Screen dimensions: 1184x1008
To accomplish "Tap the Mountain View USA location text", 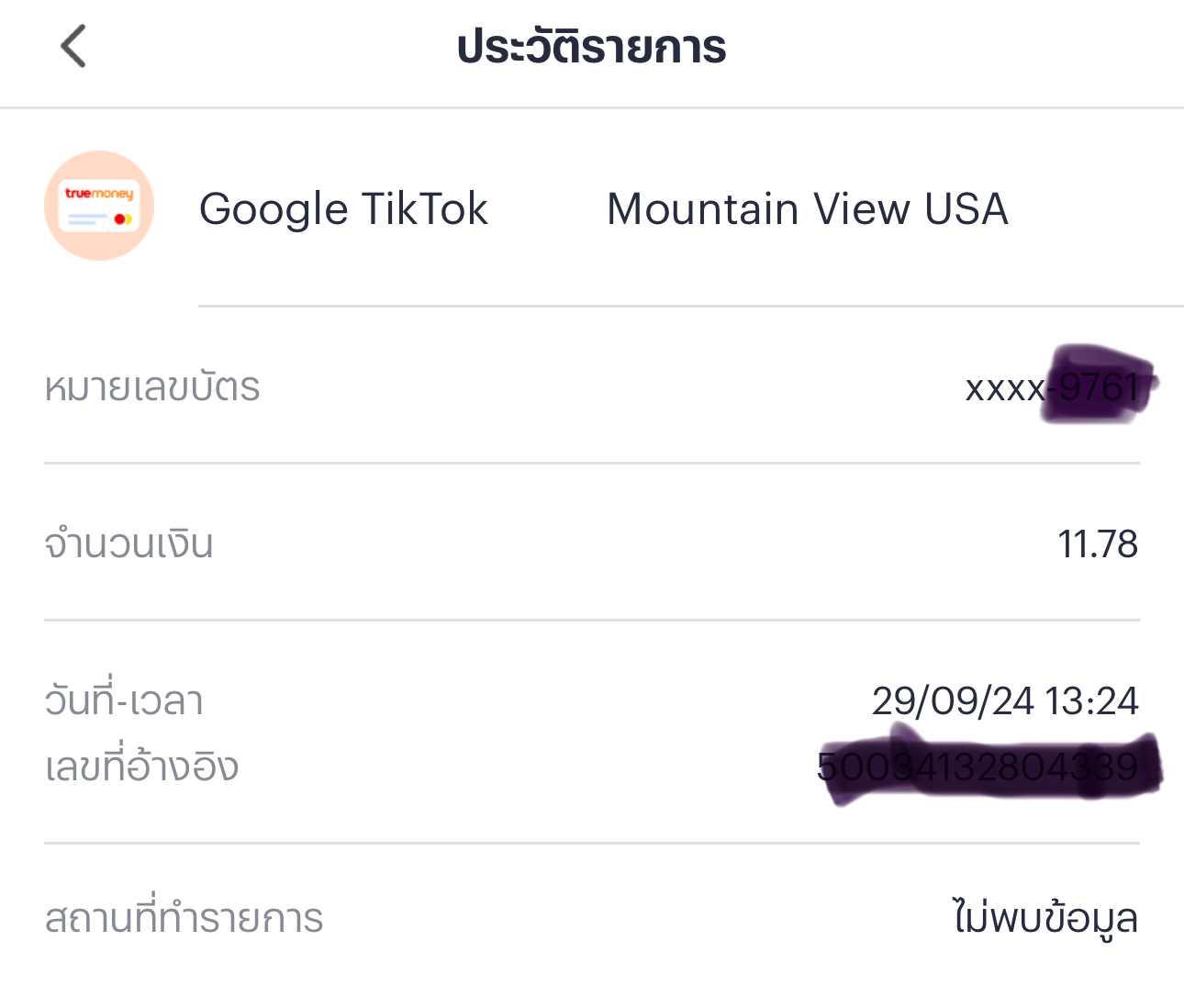I will click(808, 209).
